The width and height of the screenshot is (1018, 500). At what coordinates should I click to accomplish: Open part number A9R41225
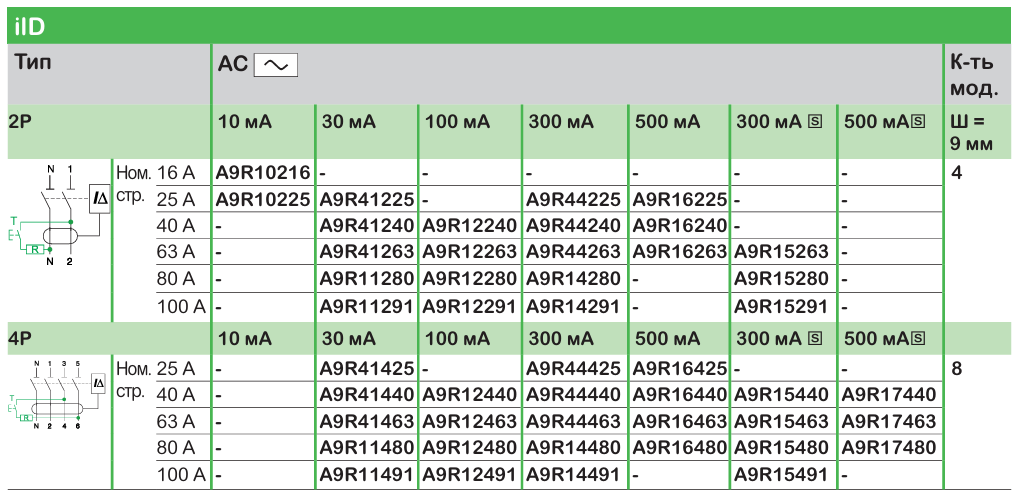point(366,199)
